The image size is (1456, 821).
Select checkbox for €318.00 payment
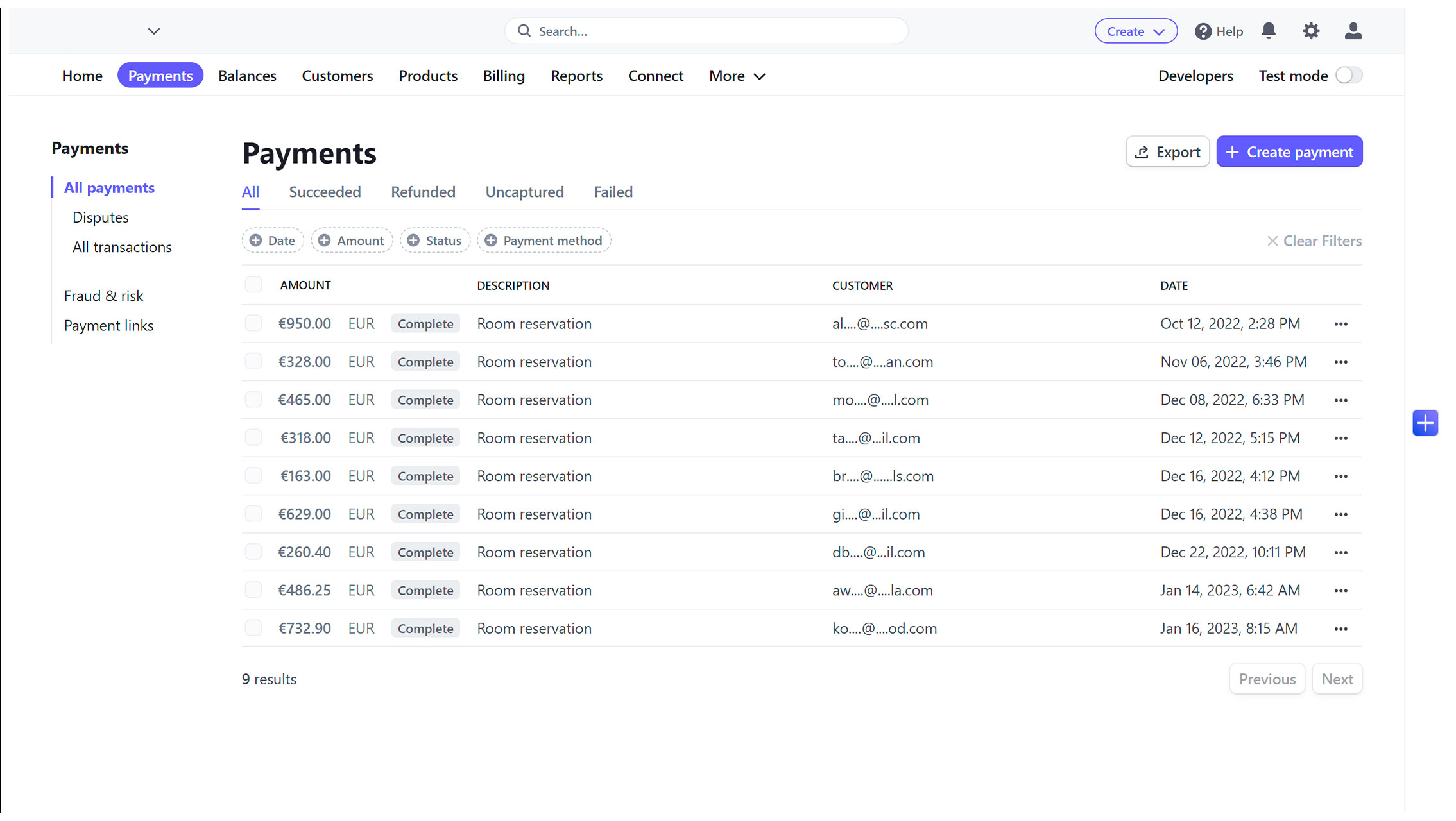pyautogui.click(x=253, y=437)
